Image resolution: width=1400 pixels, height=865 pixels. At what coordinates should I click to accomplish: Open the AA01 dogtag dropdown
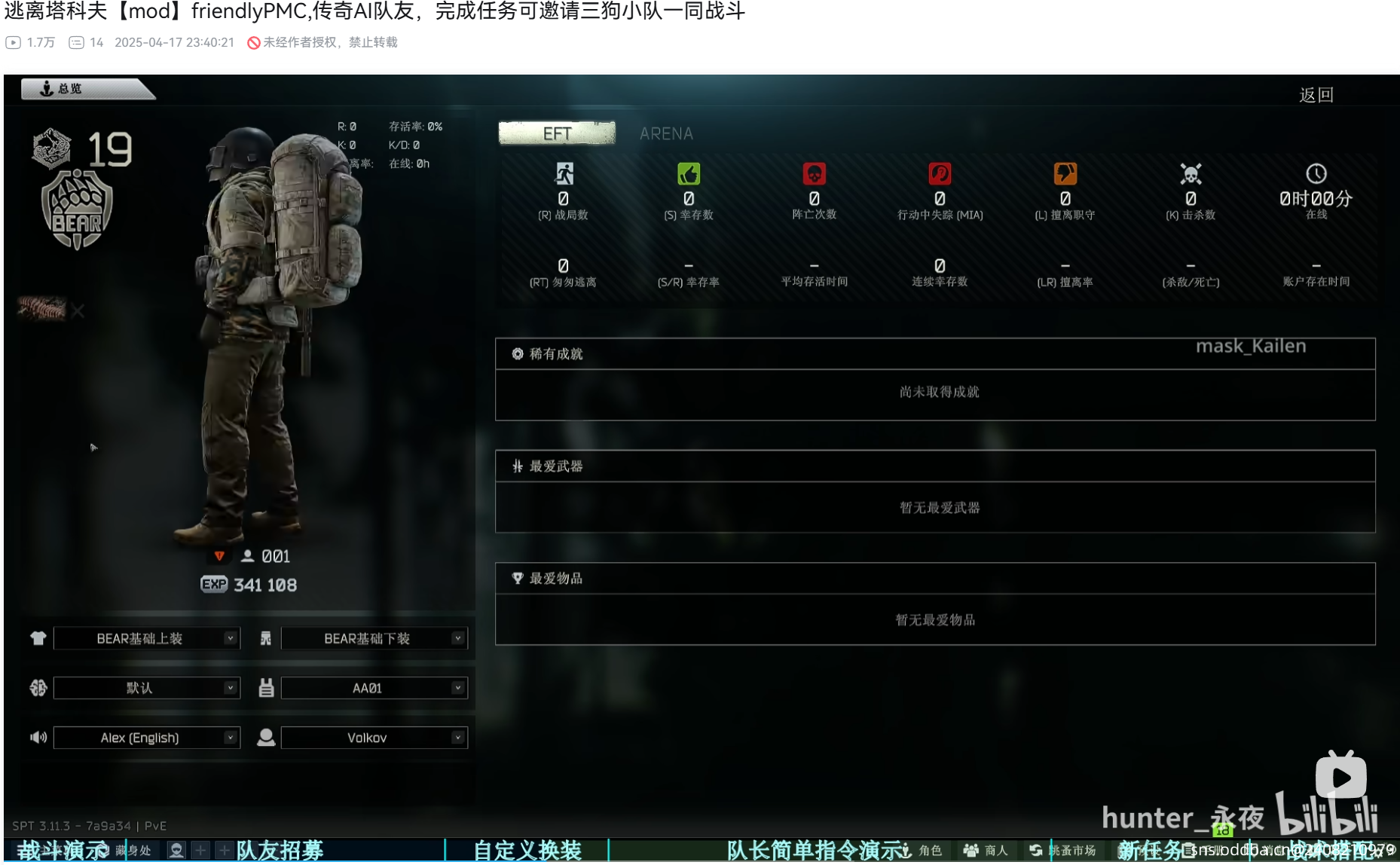pos(374,688)
